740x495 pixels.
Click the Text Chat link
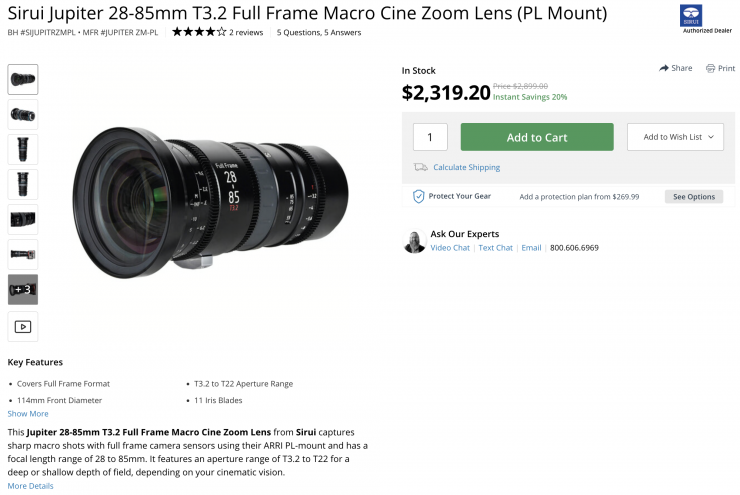point(495,248)
